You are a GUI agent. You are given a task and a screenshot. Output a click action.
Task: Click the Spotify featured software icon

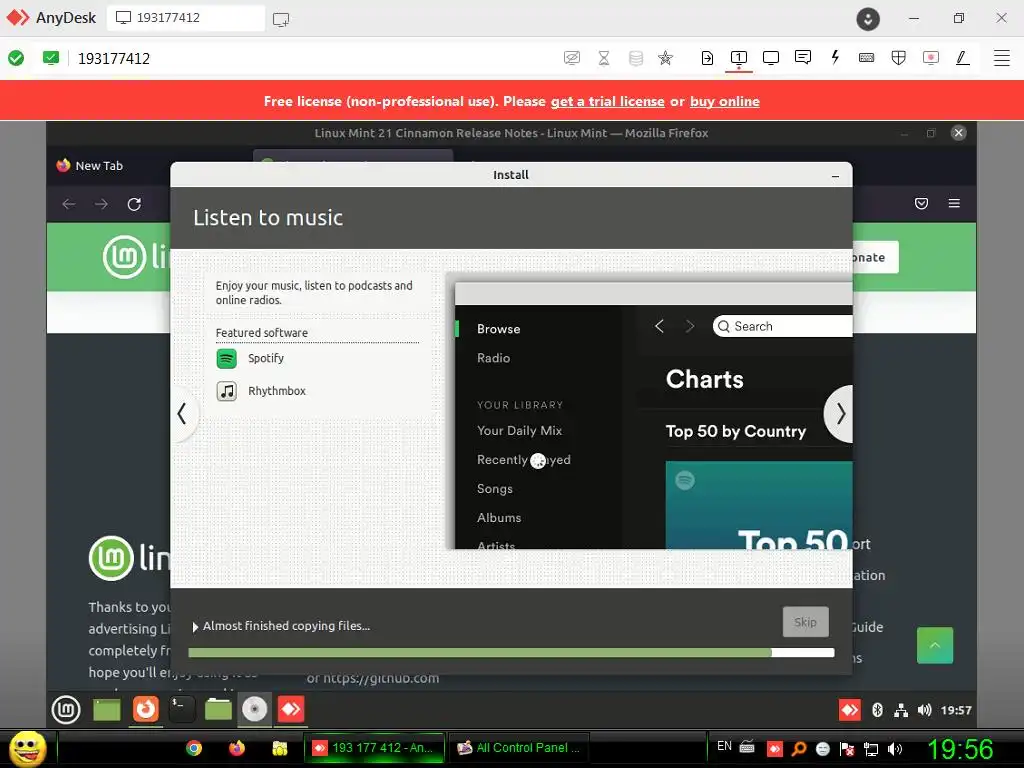coord(227,359)
